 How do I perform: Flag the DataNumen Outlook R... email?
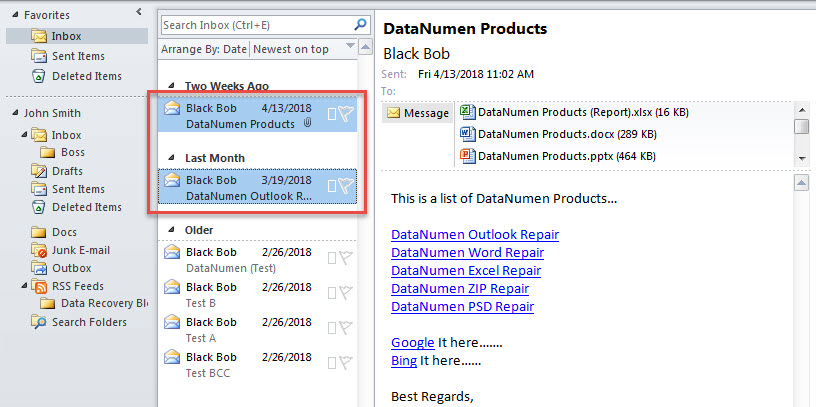346,185
